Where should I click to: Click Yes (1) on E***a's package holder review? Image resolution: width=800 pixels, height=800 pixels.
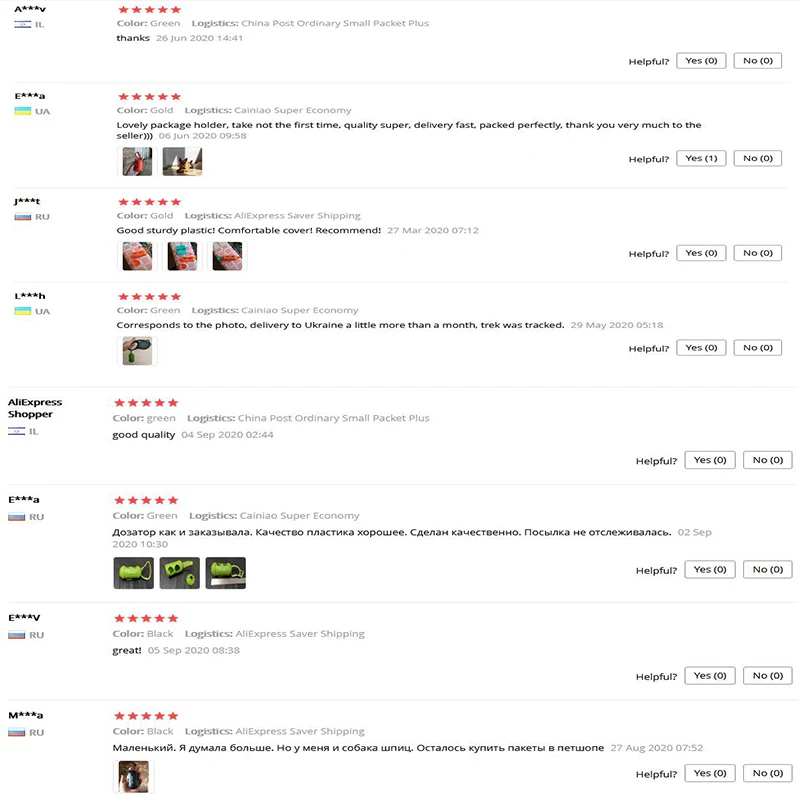(x=701, y=158)
